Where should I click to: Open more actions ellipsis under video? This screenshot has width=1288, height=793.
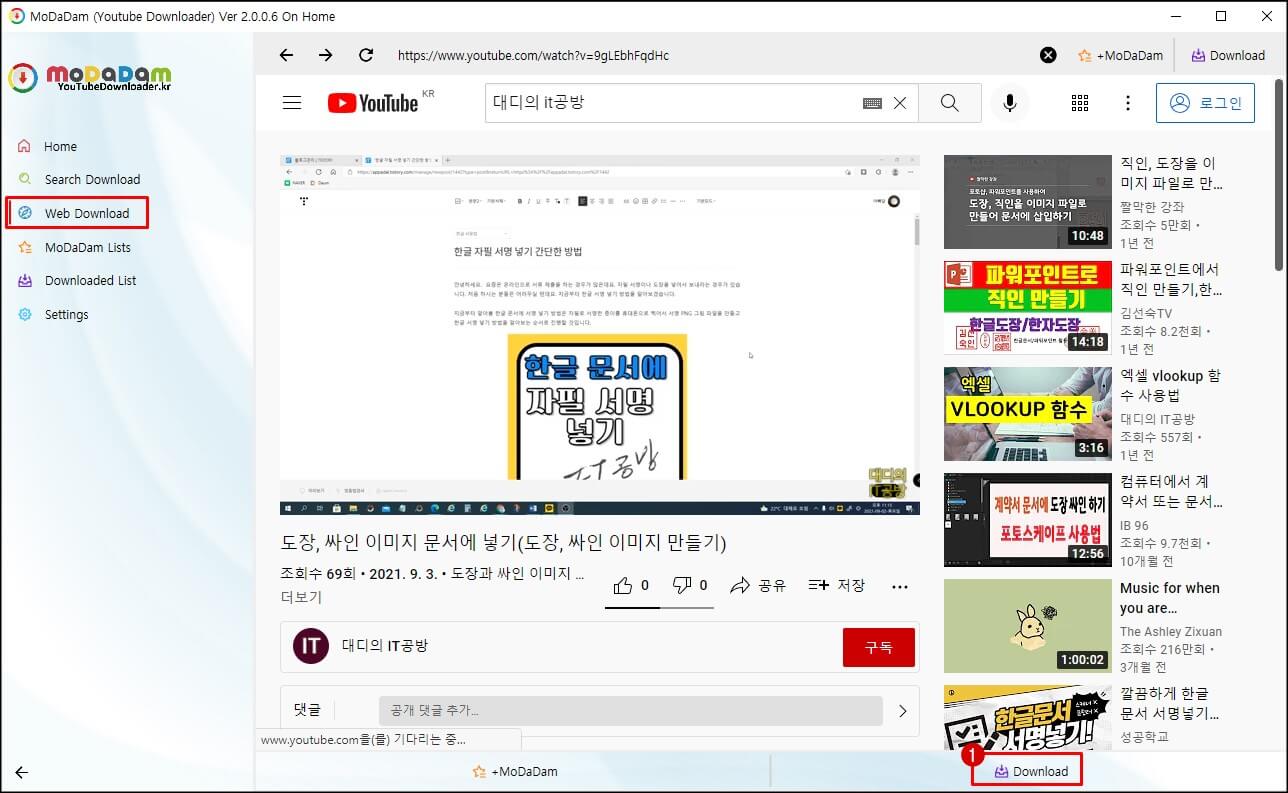(900, 586)
